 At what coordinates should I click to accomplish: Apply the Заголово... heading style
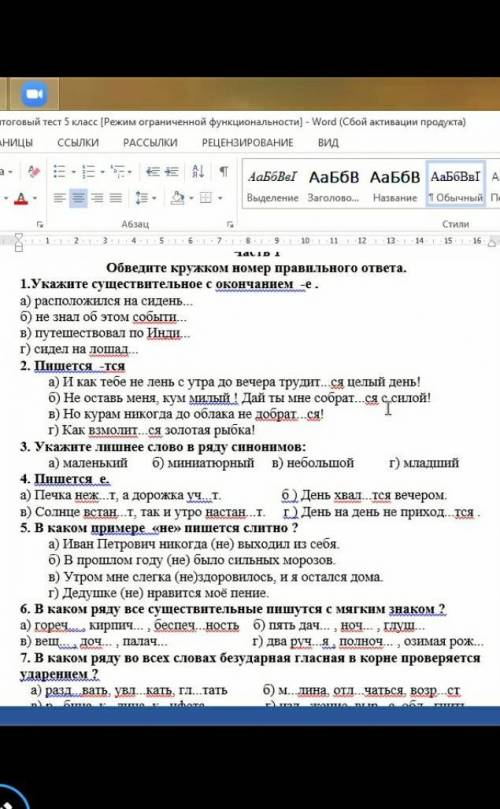point(333,186)
